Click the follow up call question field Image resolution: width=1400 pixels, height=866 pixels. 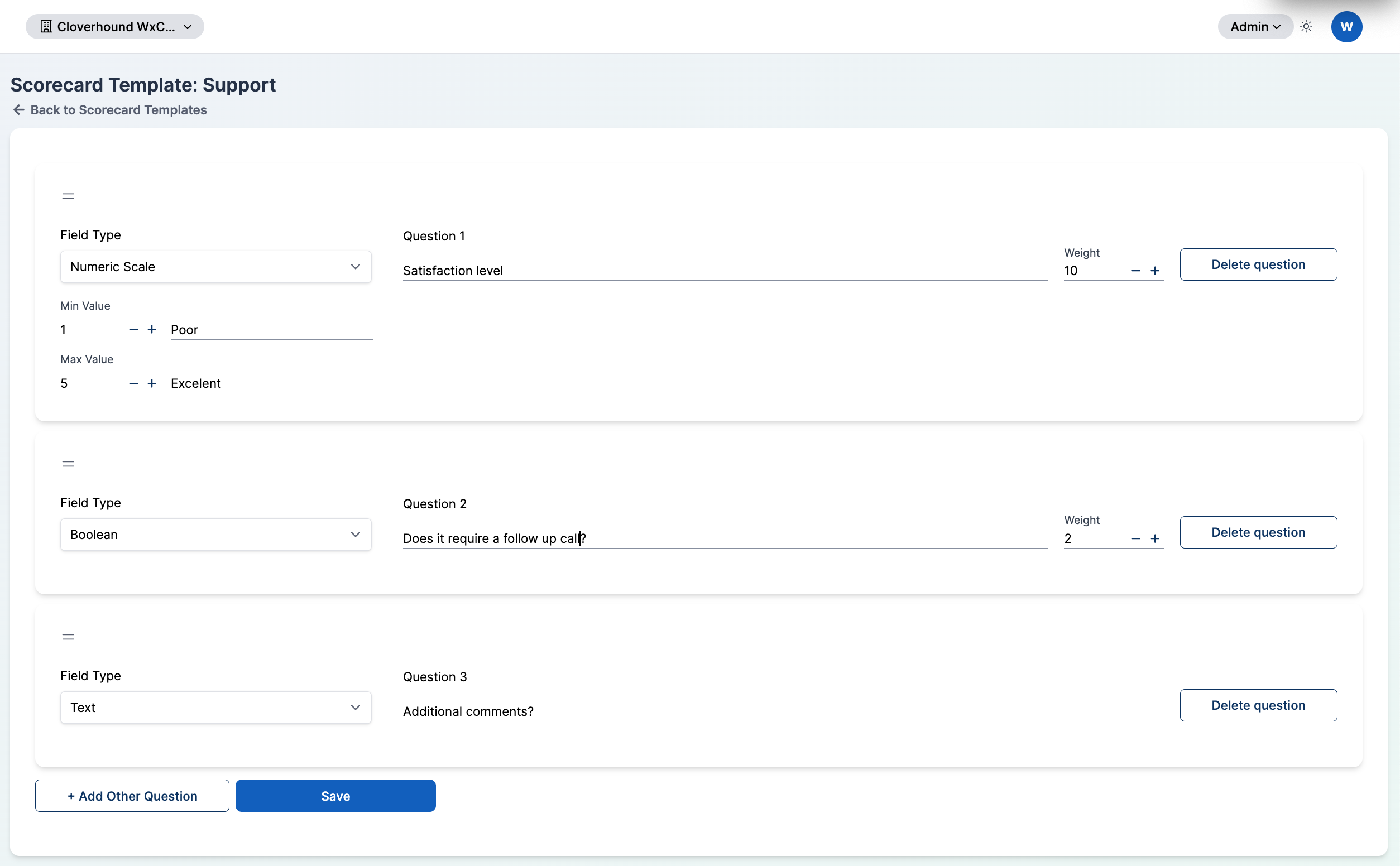[725, 538]
